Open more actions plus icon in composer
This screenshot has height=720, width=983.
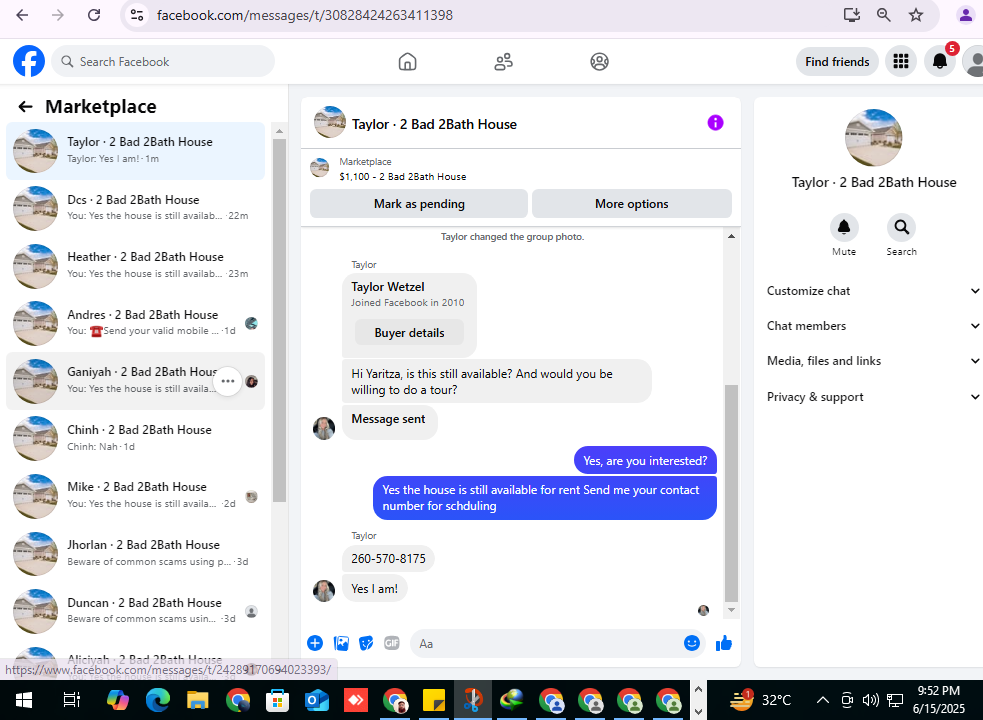(315, 643)
